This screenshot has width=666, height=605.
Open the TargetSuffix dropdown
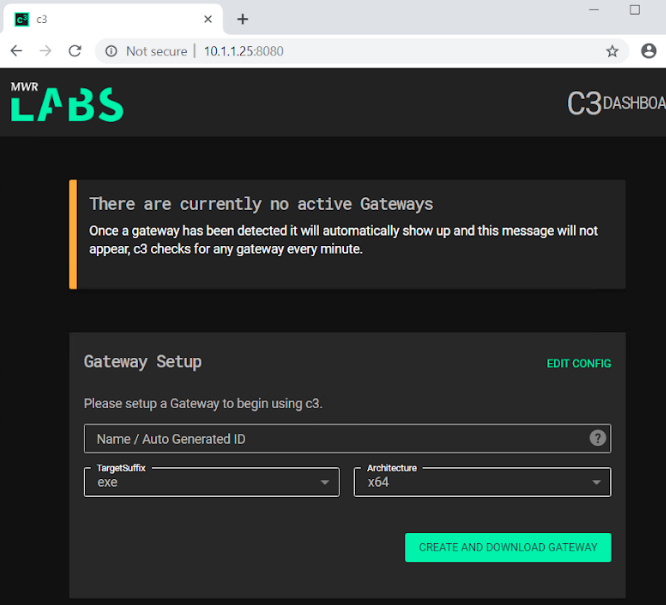[212, 482]
